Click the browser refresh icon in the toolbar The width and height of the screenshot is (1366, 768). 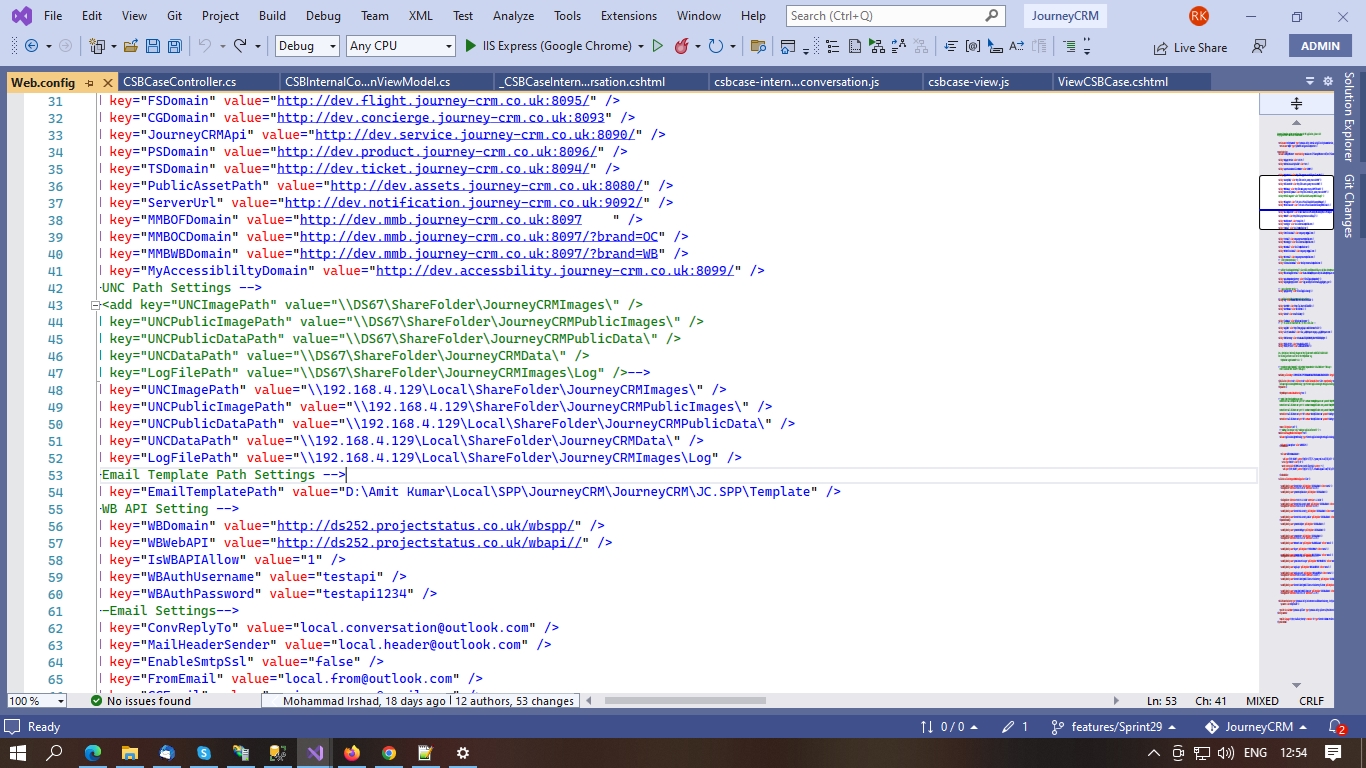click(x=715, y=46)
